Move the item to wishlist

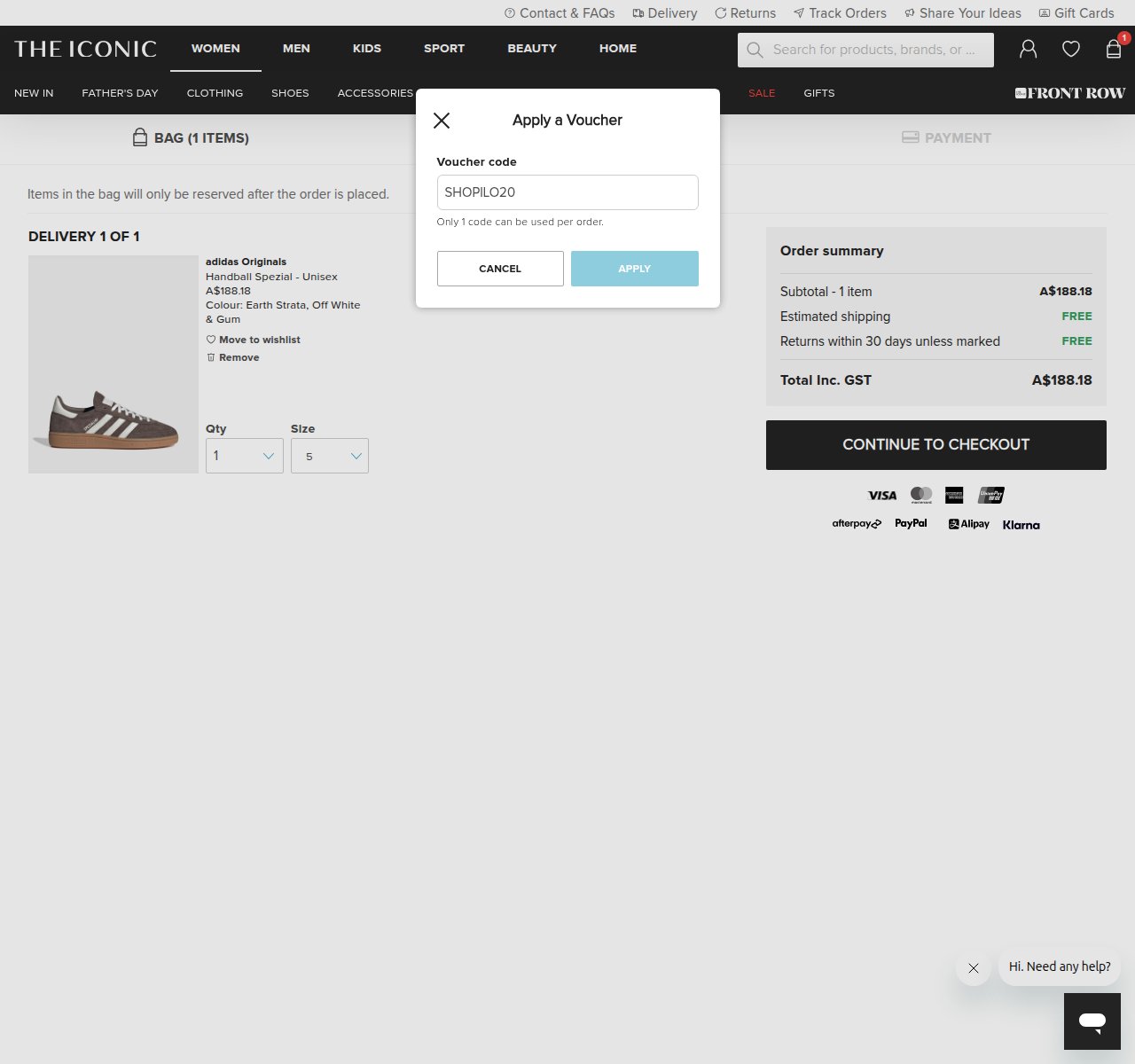(254, 340)
